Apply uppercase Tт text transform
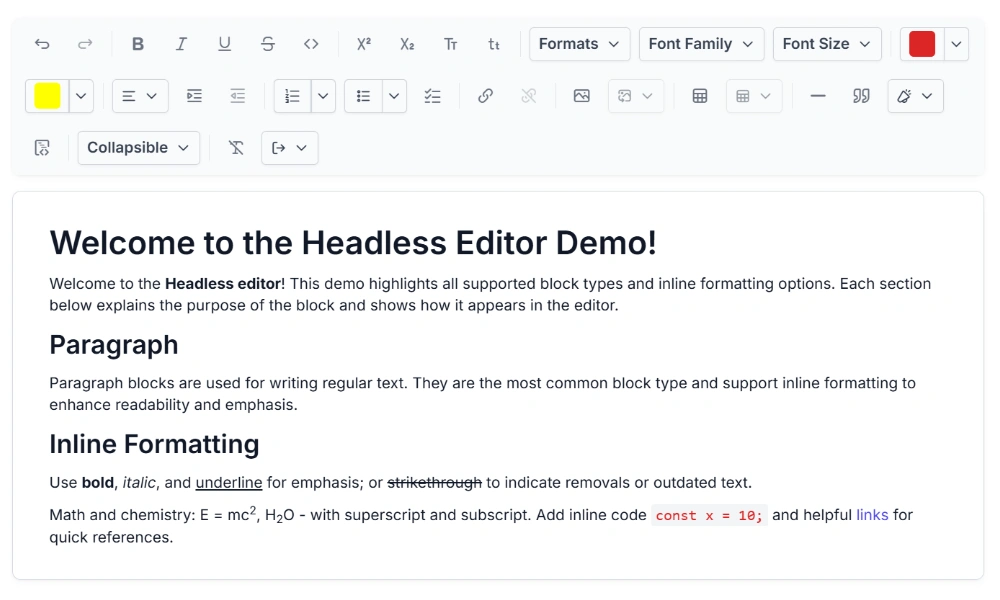The width and height of the screenshot is (1000, 600). tap(450, 44)
